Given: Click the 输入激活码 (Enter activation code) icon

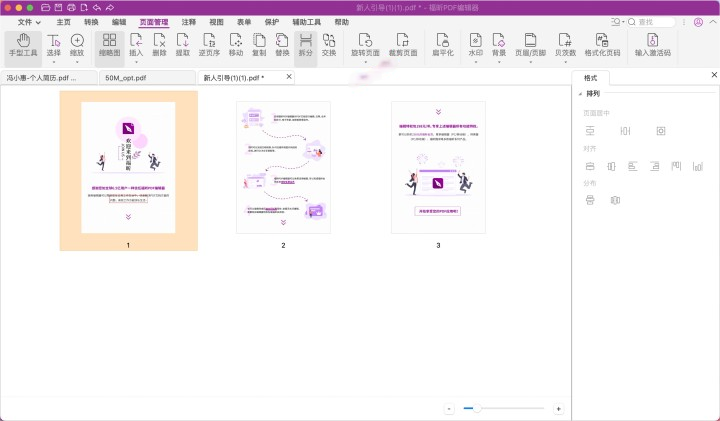Looking at the screenshot, I should pyautogui.click(x=652, y=45).
